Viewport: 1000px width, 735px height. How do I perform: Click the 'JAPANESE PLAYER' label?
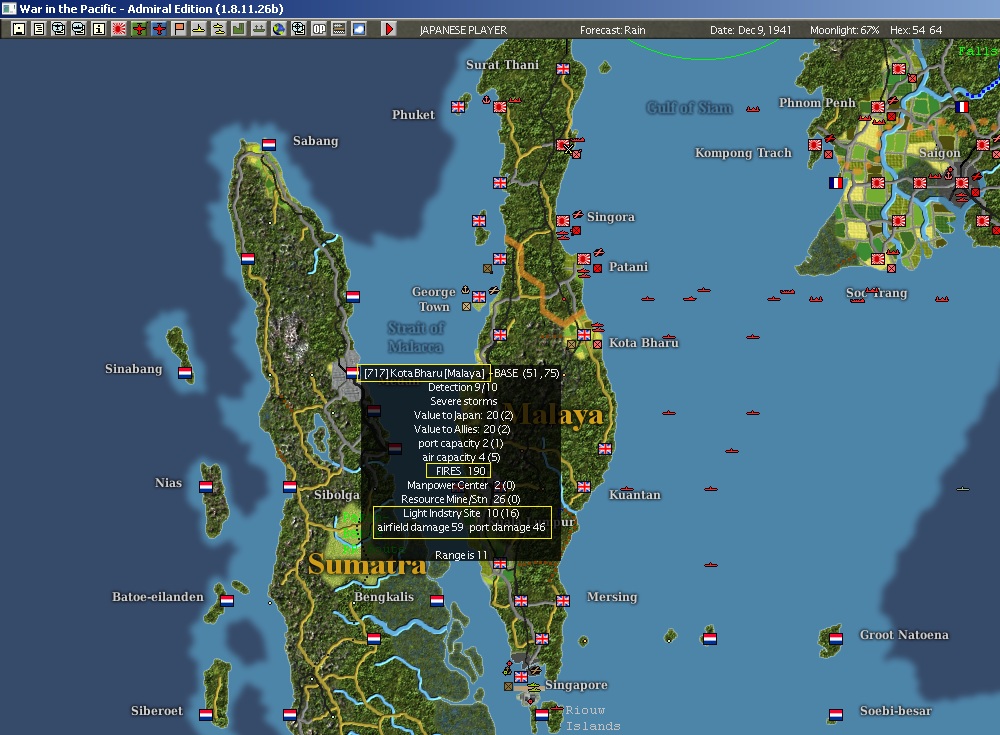463,30
